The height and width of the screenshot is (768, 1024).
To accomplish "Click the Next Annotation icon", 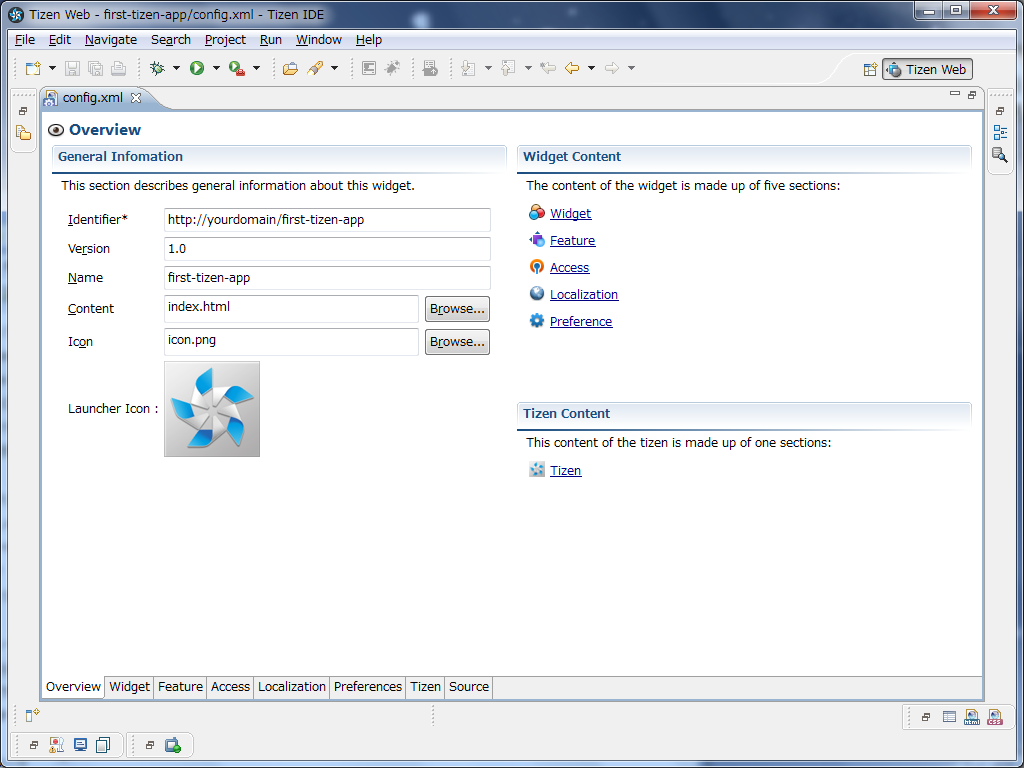I will pos(468,68).
